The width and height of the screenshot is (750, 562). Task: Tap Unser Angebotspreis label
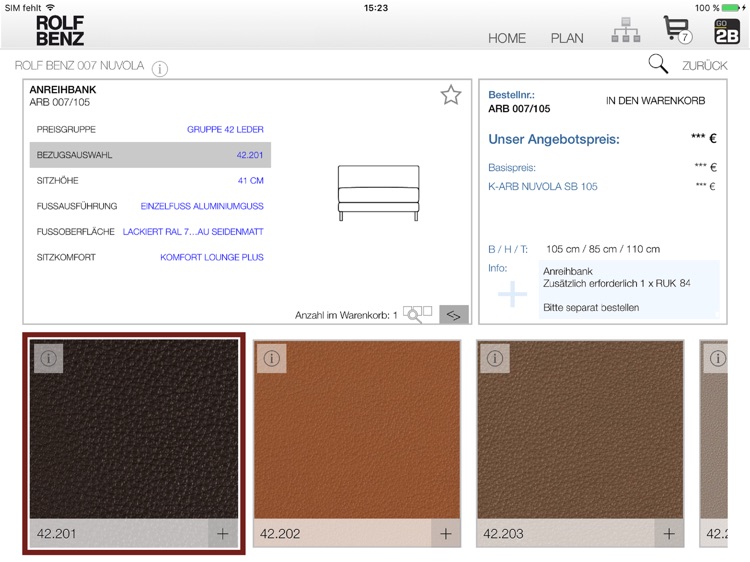[553, 139]
